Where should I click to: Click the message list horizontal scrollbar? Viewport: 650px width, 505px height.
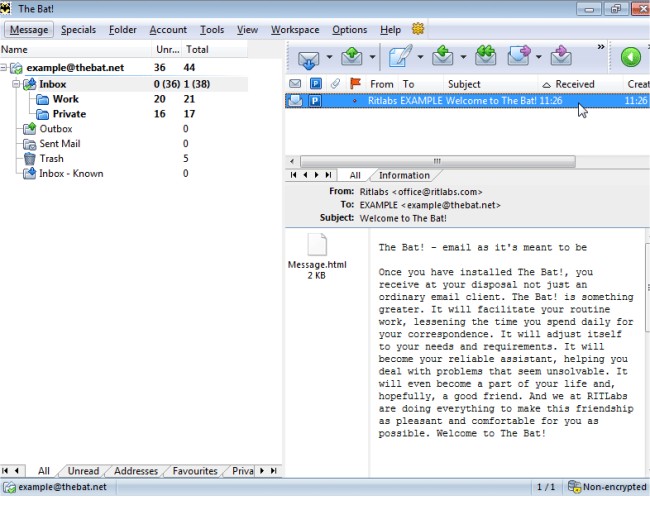[x=436, y=160]
